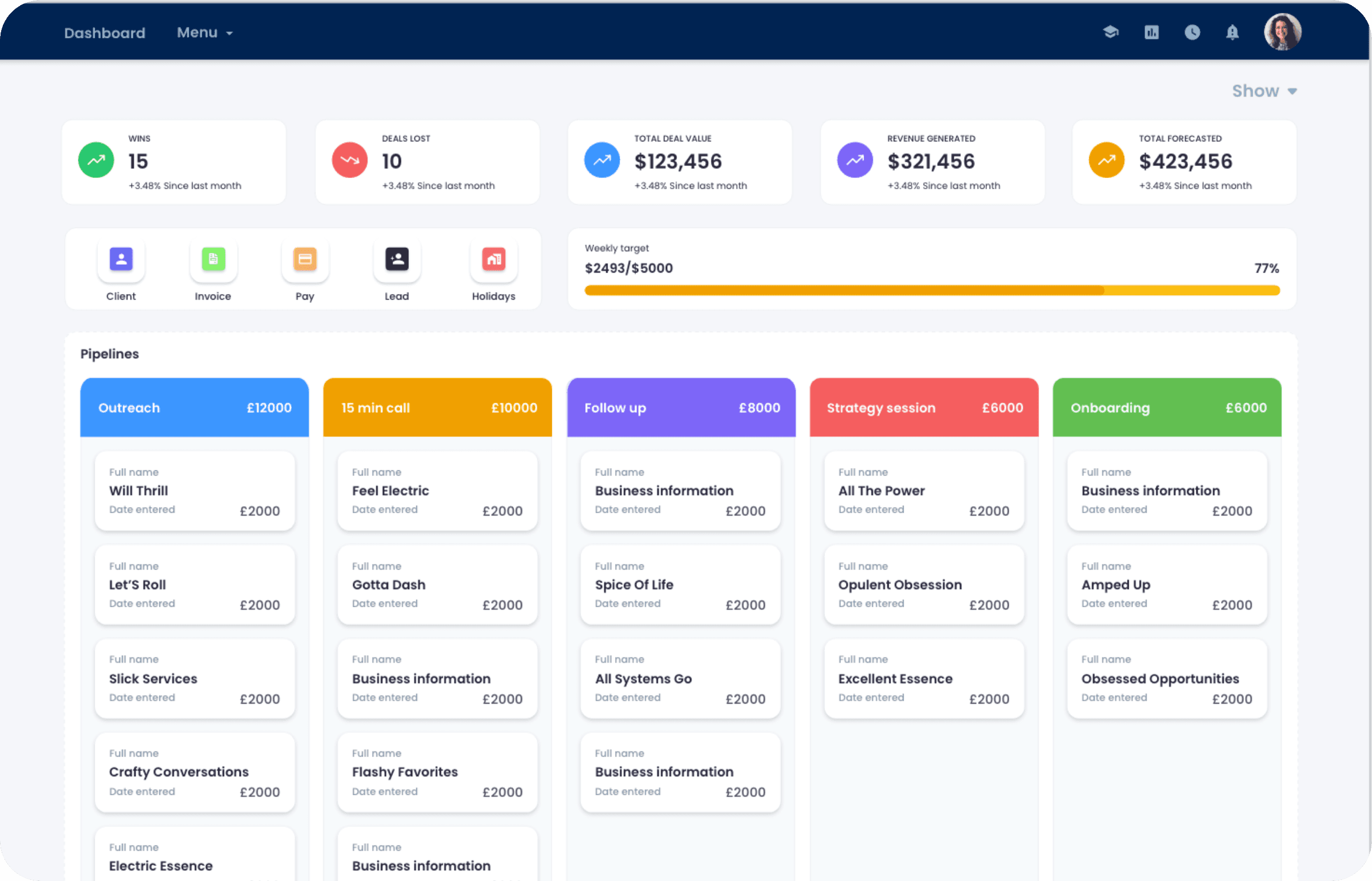Screen dimensions: 1372x881
Task: Open the Holidays shortcut icon
Action: coord(493,259)
